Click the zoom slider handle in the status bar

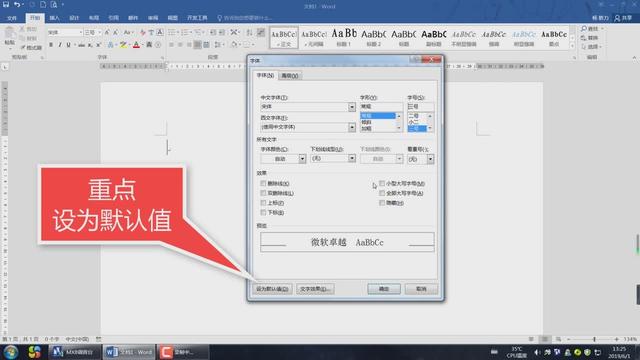[594, 339]
